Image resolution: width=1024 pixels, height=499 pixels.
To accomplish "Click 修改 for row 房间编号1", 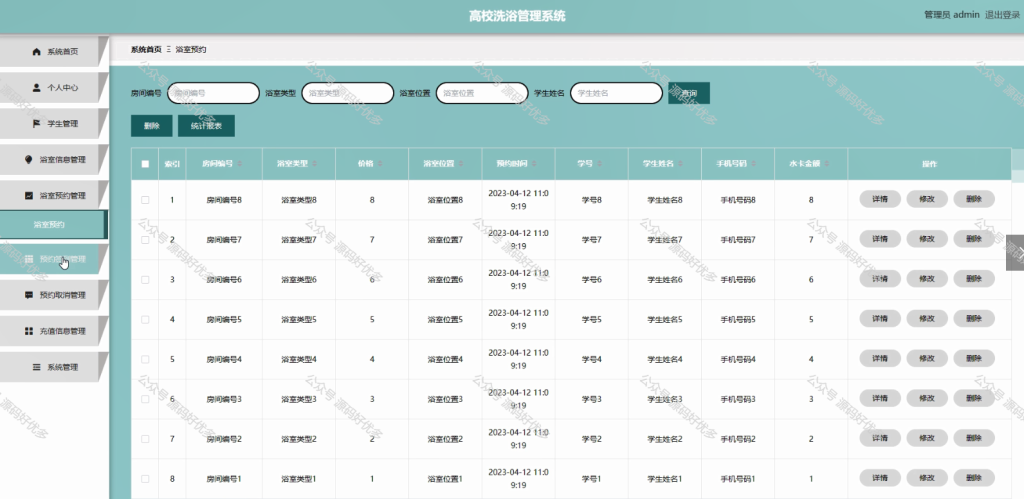I will click(x=927, y=478).
